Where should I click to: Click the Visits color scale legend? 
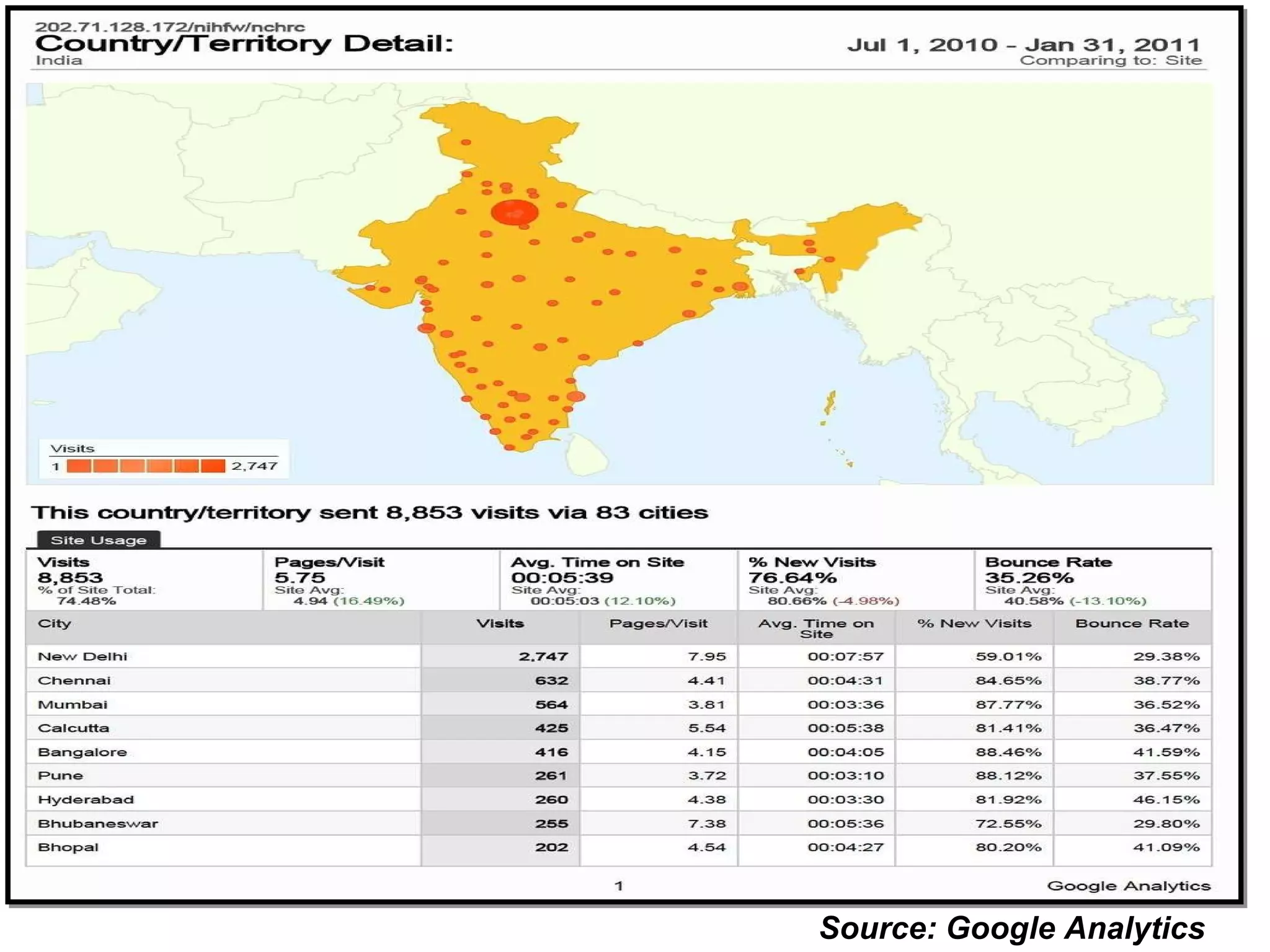pos(164,459)
